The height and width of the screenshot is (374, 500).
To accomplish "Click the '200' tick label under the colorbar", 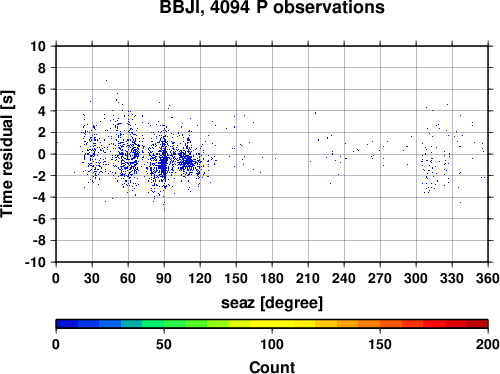I will (488, 344).
